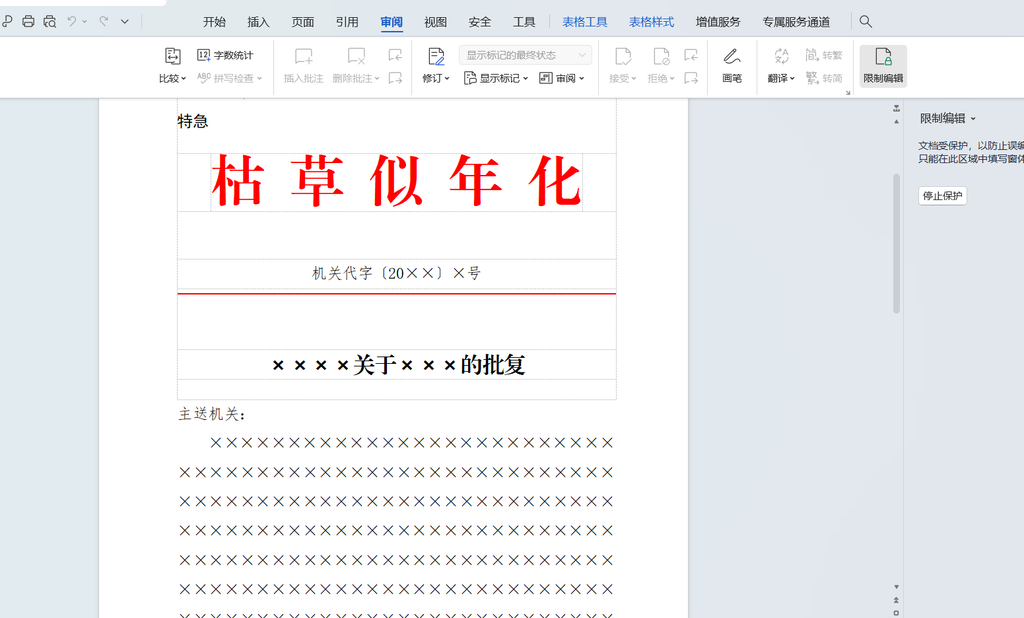Switch to the 引用 tab
Image resolution: width=1024 pixels, height=618 pixels.
[347, 22]
